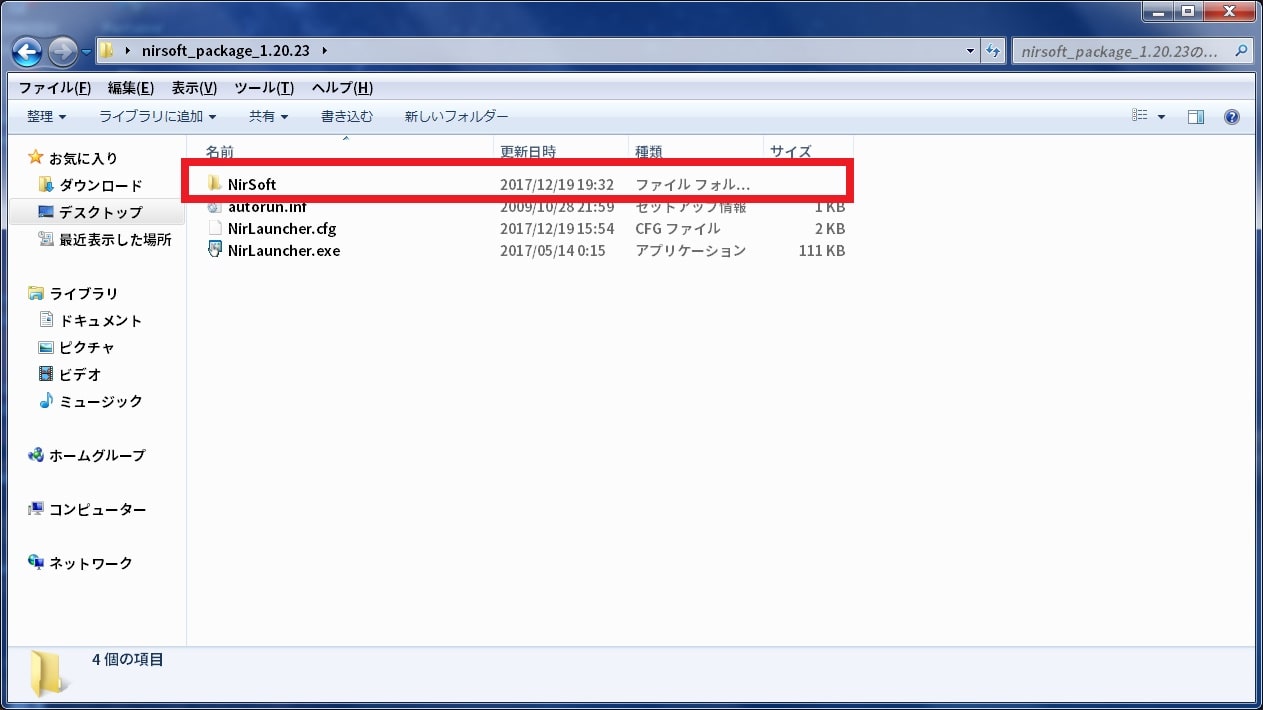The width and height of the screenshot is (1263, 710).
Task: Select the NirLauncher.exe application icon
Action: (x=214, y=250)
